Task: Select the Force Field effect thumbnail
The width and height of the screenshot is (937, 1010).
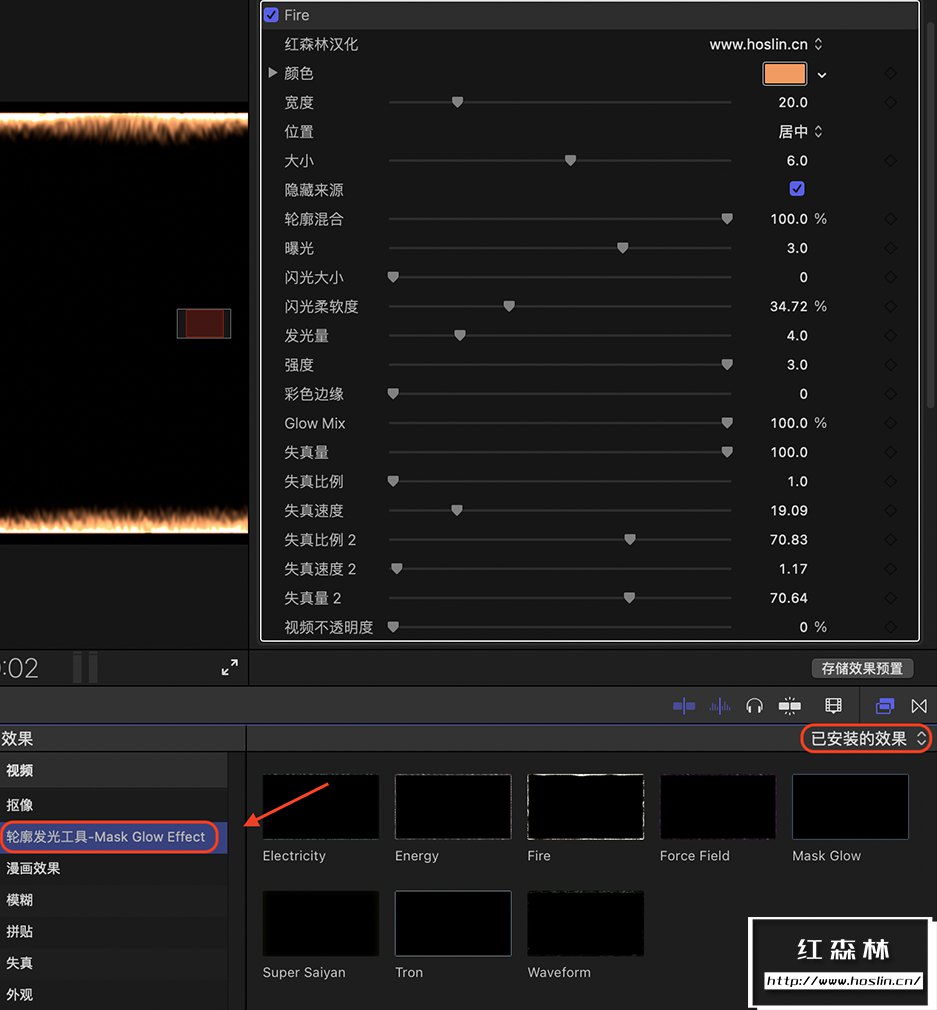Action: coord(717,807)
